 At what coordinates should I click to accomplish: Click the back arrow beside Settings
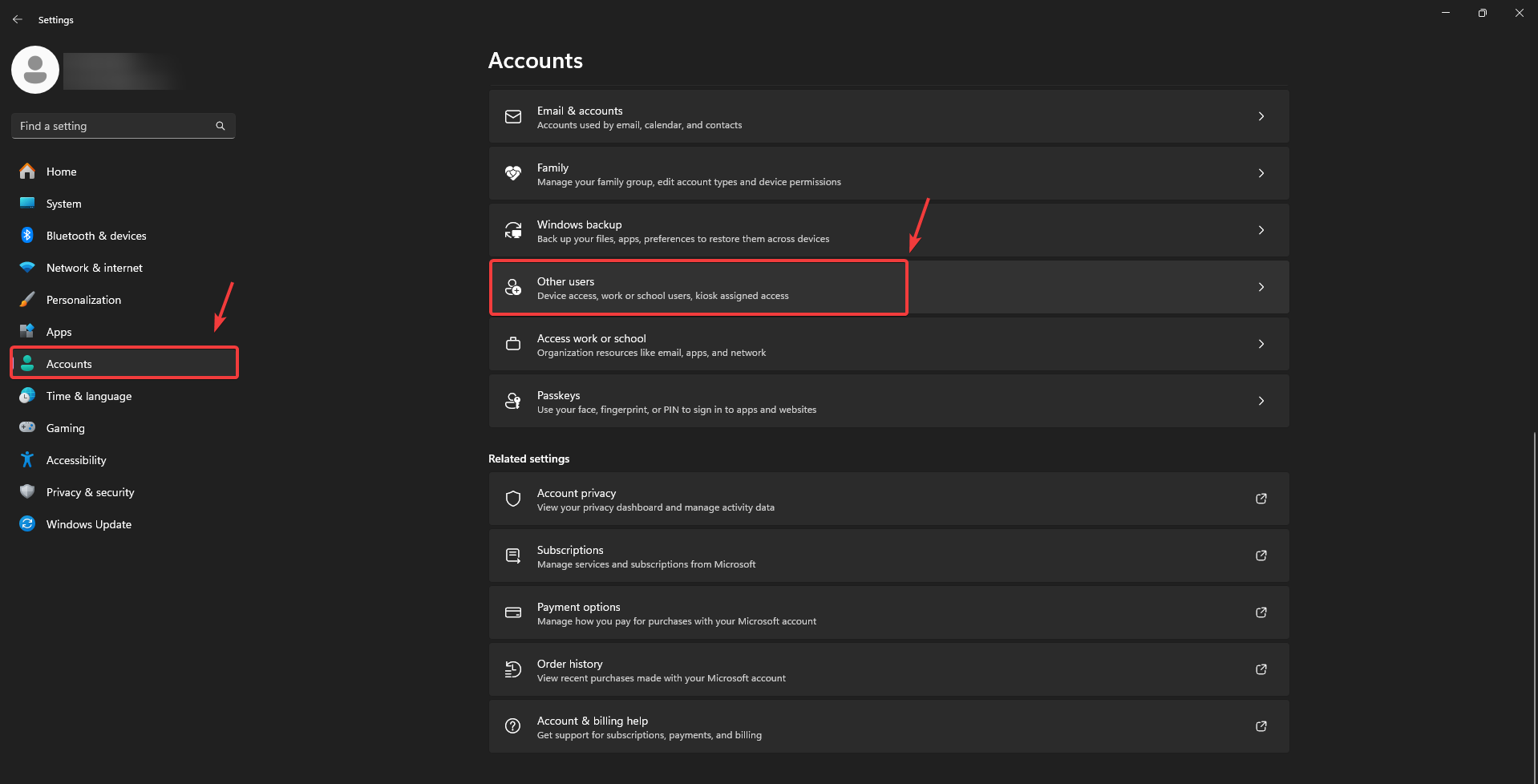18,19
